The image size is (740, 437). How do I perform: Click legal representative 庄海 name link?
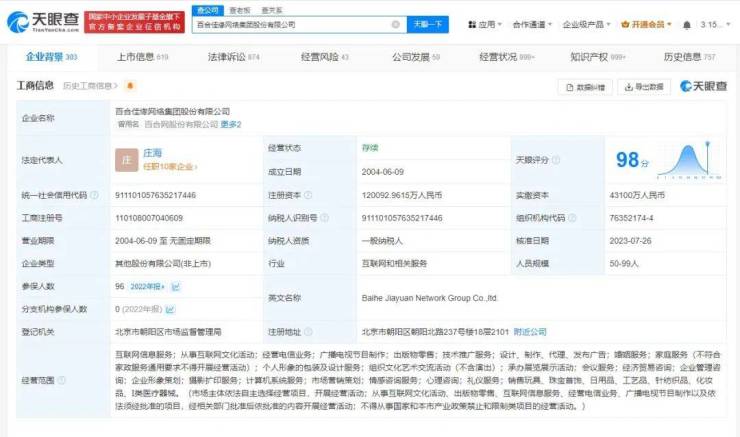(x=152, y=153)
